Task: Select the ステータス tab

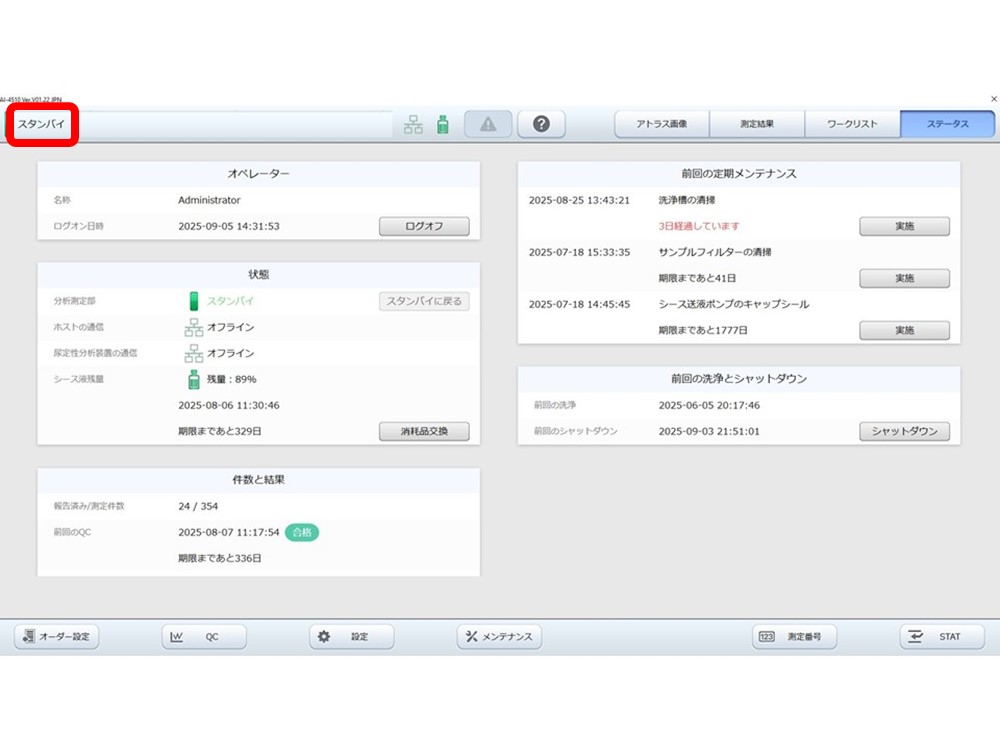Action: coord(947,124)
